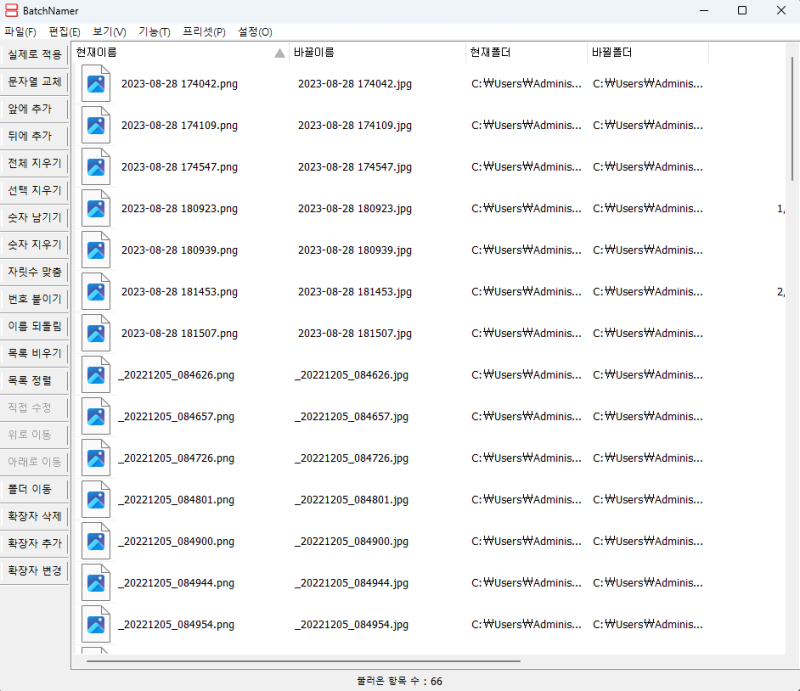This screenshot has height=691, width=800.
Task: Open the 파일(F) menu
Action: click(x=22, y=31)
